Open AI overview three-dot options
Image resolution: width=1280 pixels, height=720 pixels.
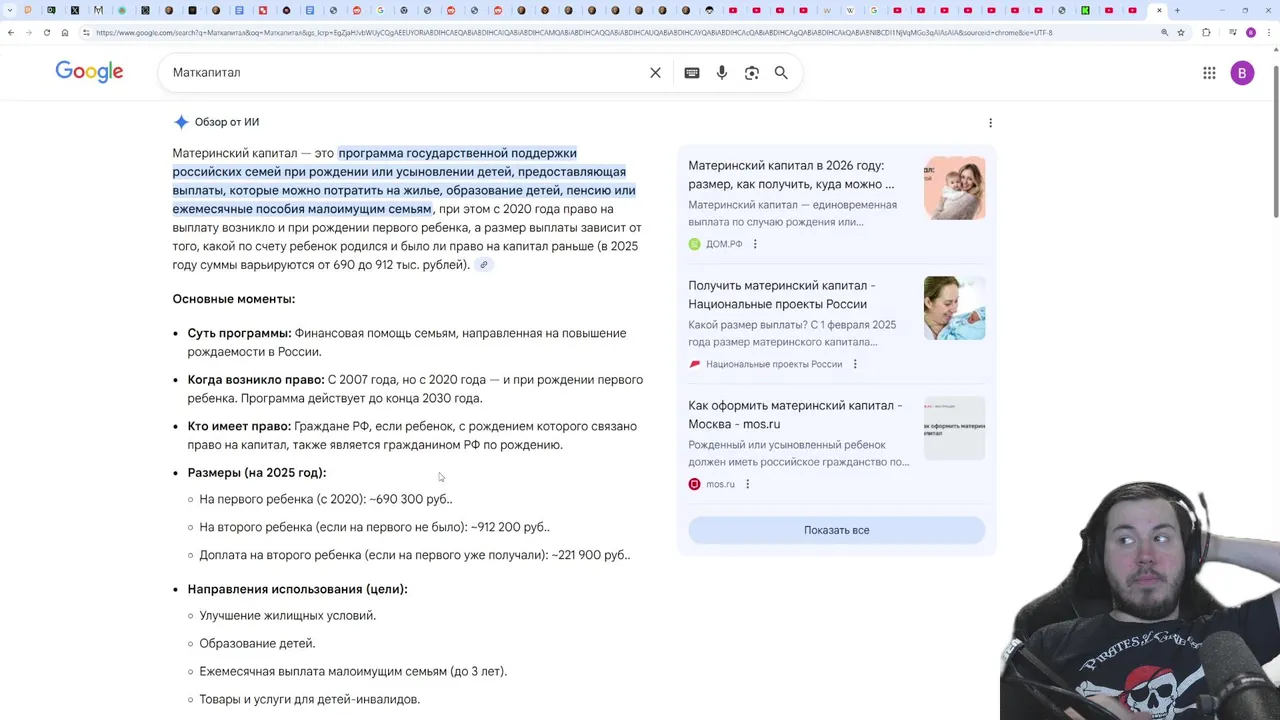pyautogui.click(x=990, y=123)
